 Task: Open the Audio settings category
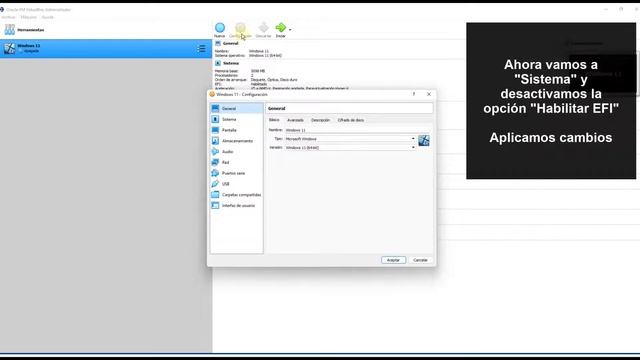237,152
